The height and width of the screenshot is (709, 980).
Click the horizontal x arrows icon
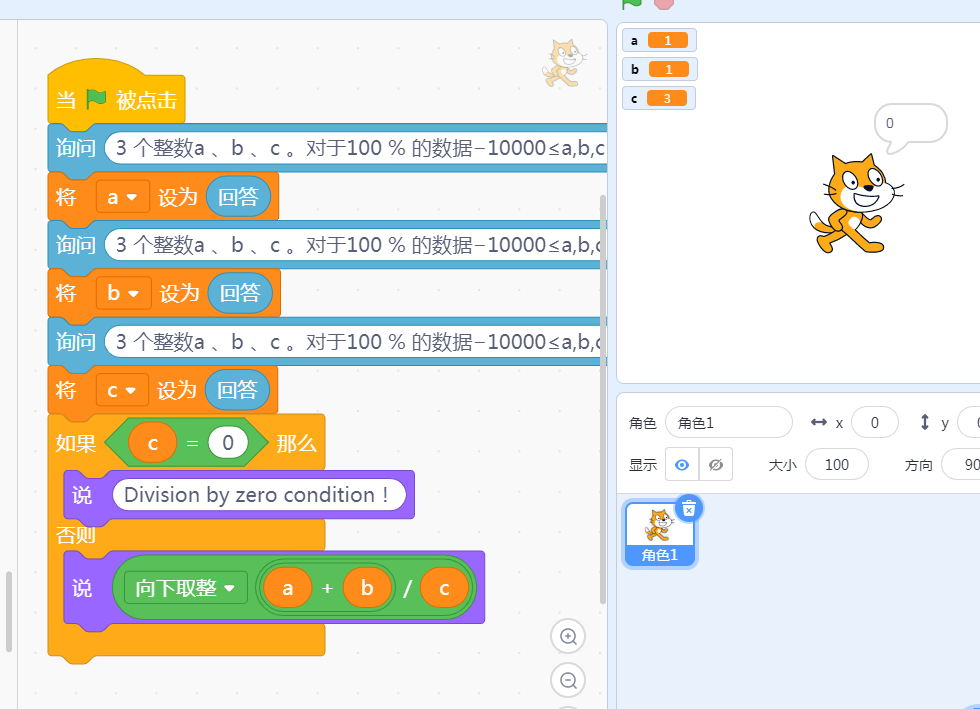coord(818,423)
